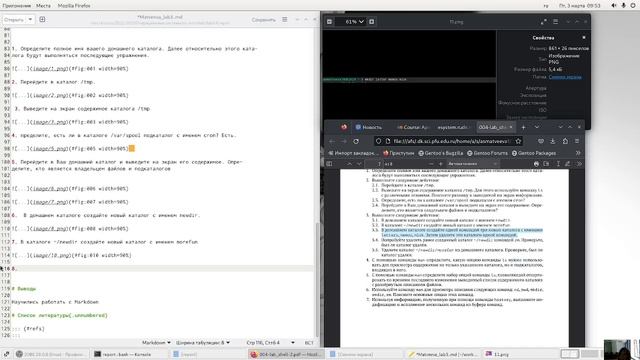This screenshot has width=640, height=360.
Task: Change Markdown syntax mode in status bar
Action: 156,343
